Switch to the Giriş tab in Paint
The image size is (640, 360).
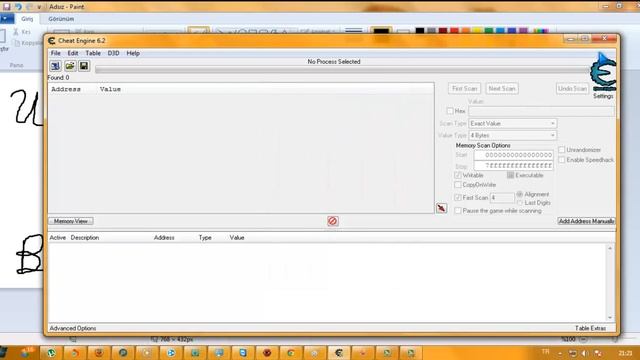[27, 19]
